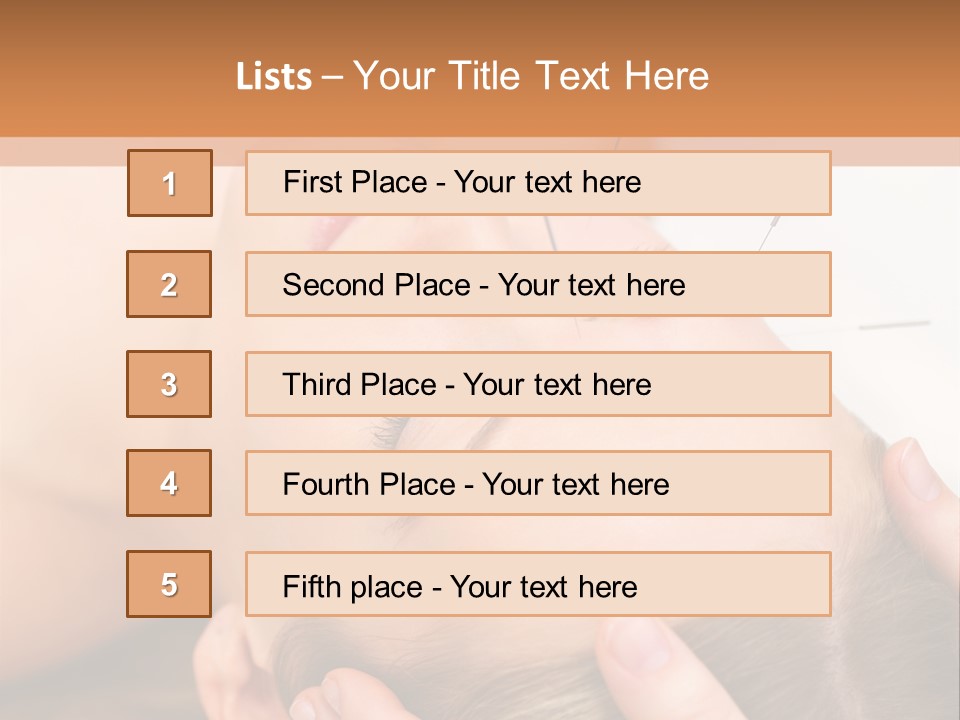The height and width of the screenshot is (720, 960).
Task: Click the dash in the slide title
Action: pos(332,77)
